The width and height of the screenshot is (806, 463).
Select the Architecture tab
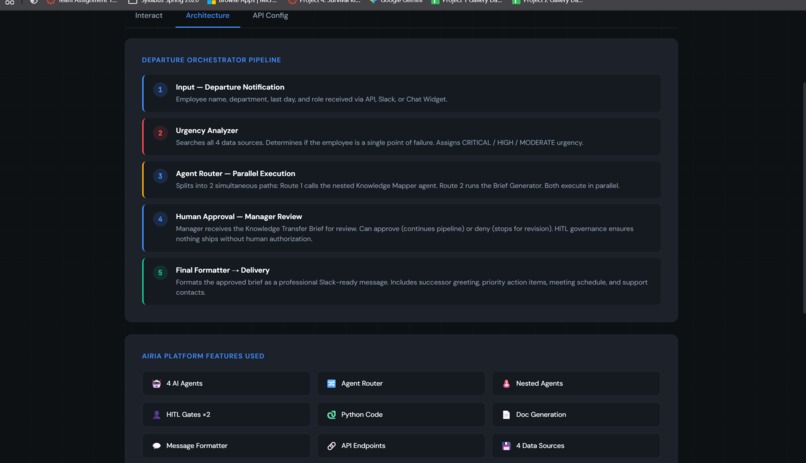click(208, 15)
